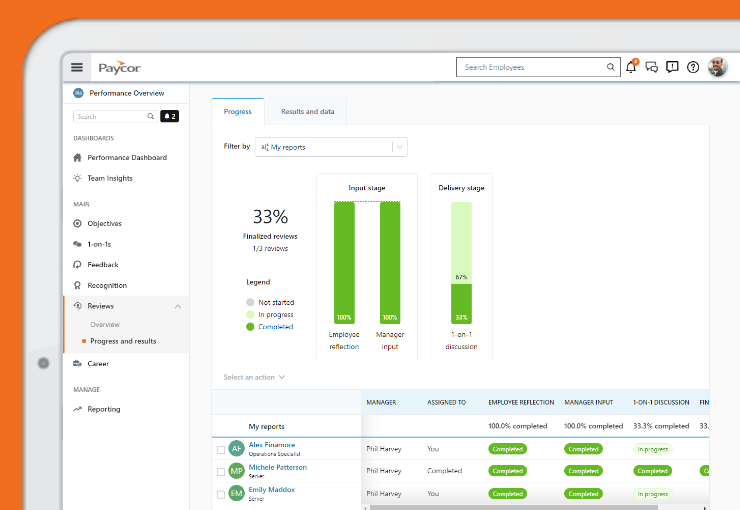Click Alex Finamore's AF avatar
Viewport: 740px width, 510px height.
tap(236, 448)
